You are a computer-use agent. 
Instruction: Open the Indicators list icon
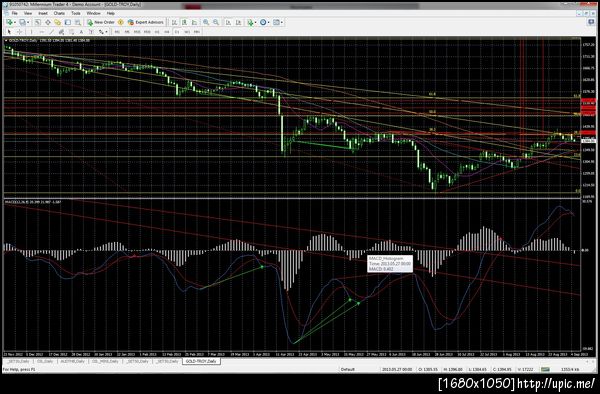pos(250,22)
